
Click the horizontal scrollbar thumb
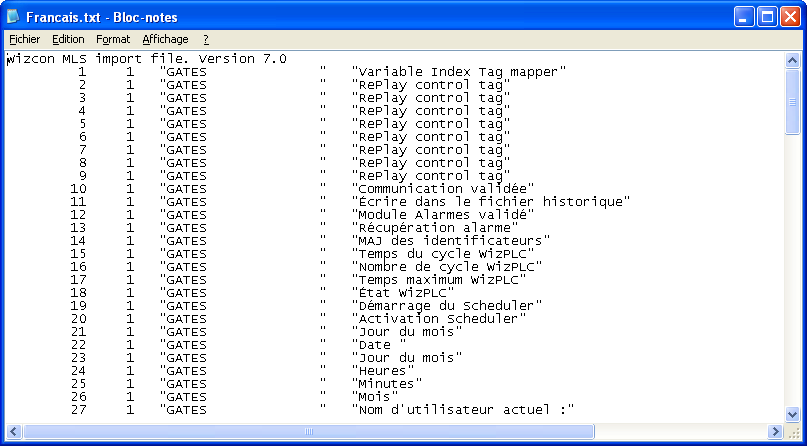click(x=309, y=431)
